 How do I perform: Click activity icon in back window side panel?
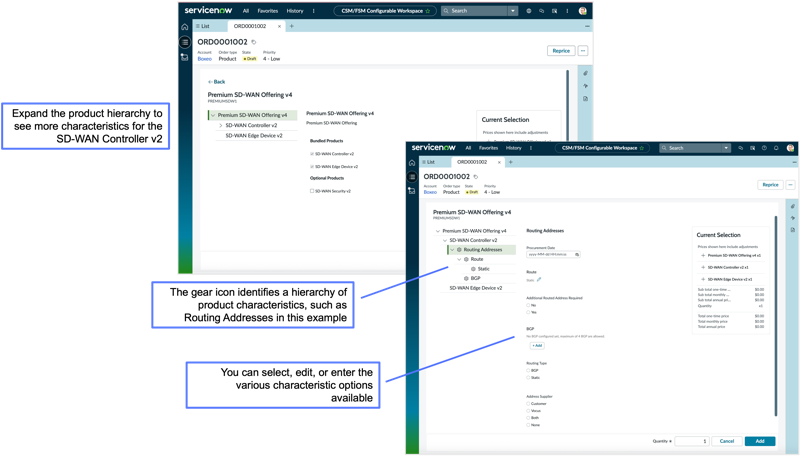tap(585, 86)
